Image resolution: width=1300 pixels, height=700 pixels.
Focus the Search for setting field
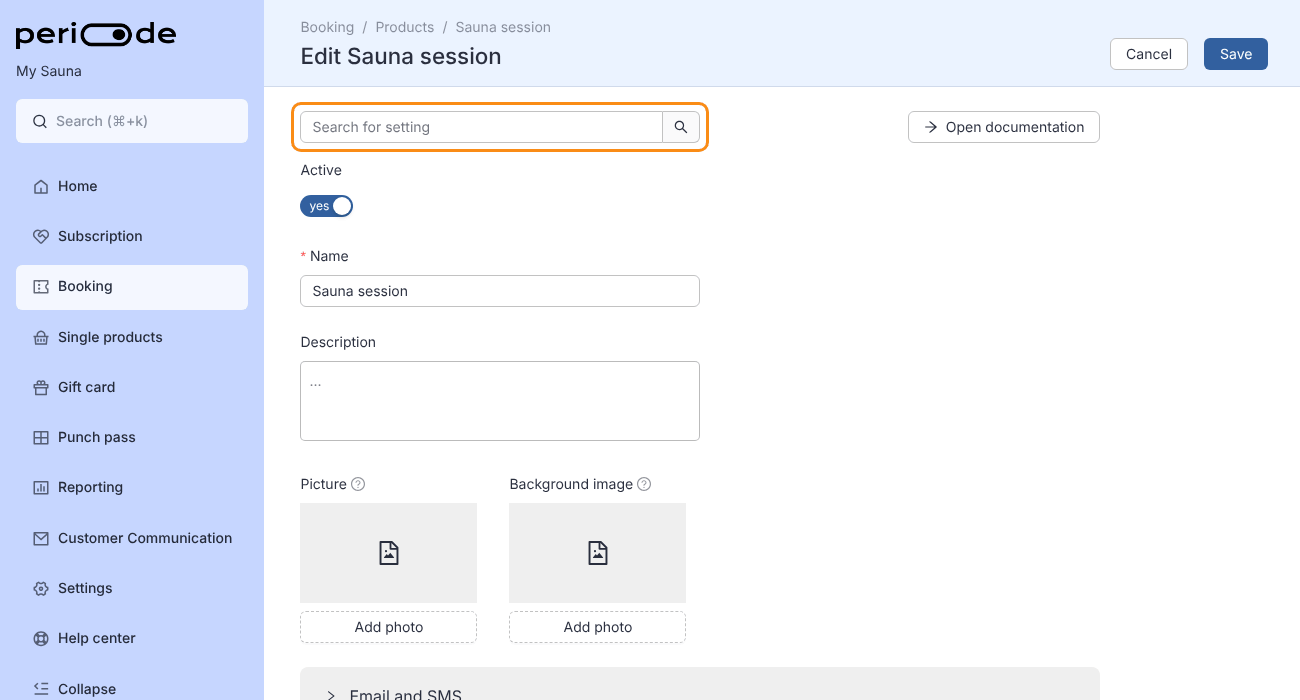tap(481, 127)
